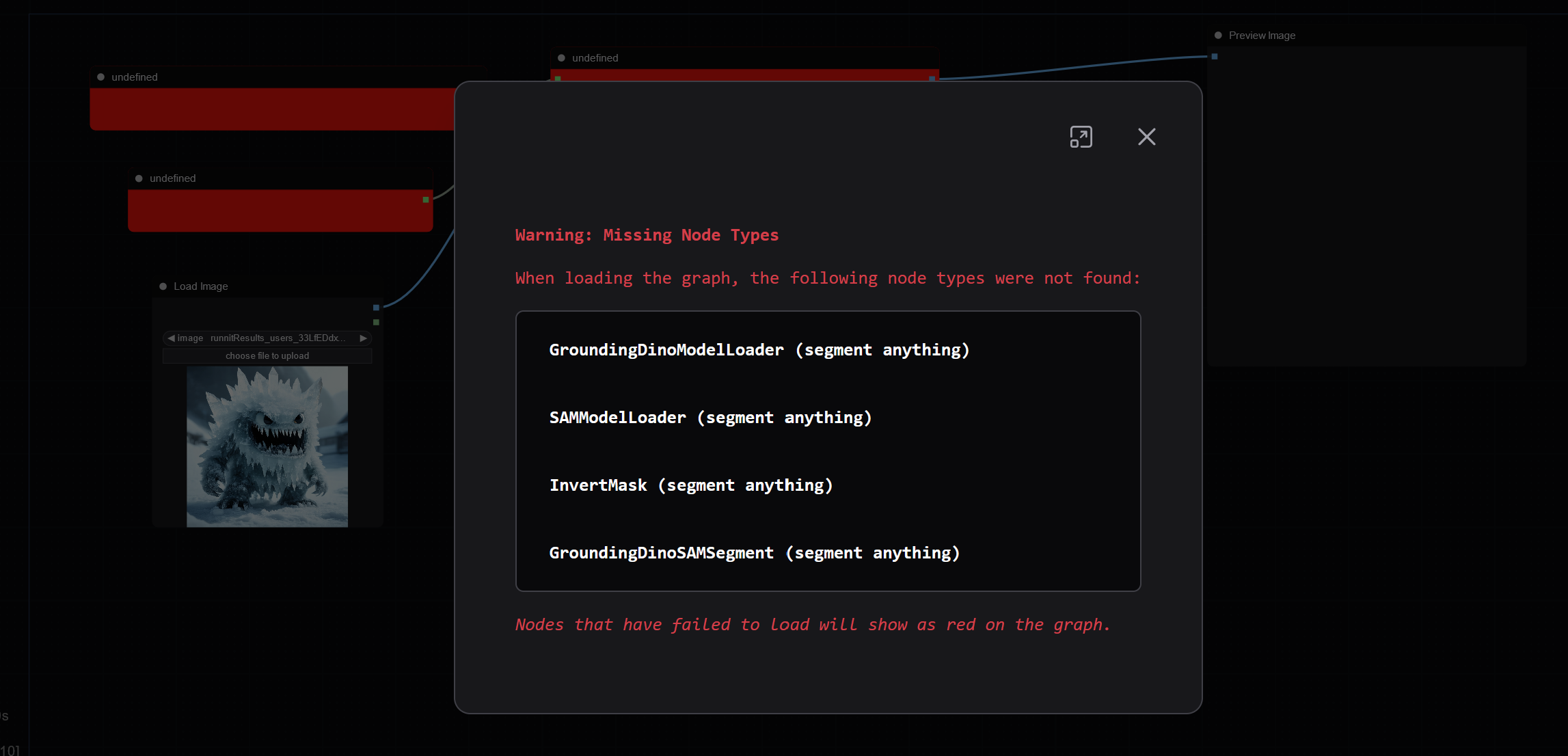Click the status dot beside Preview Image title

1217,34
